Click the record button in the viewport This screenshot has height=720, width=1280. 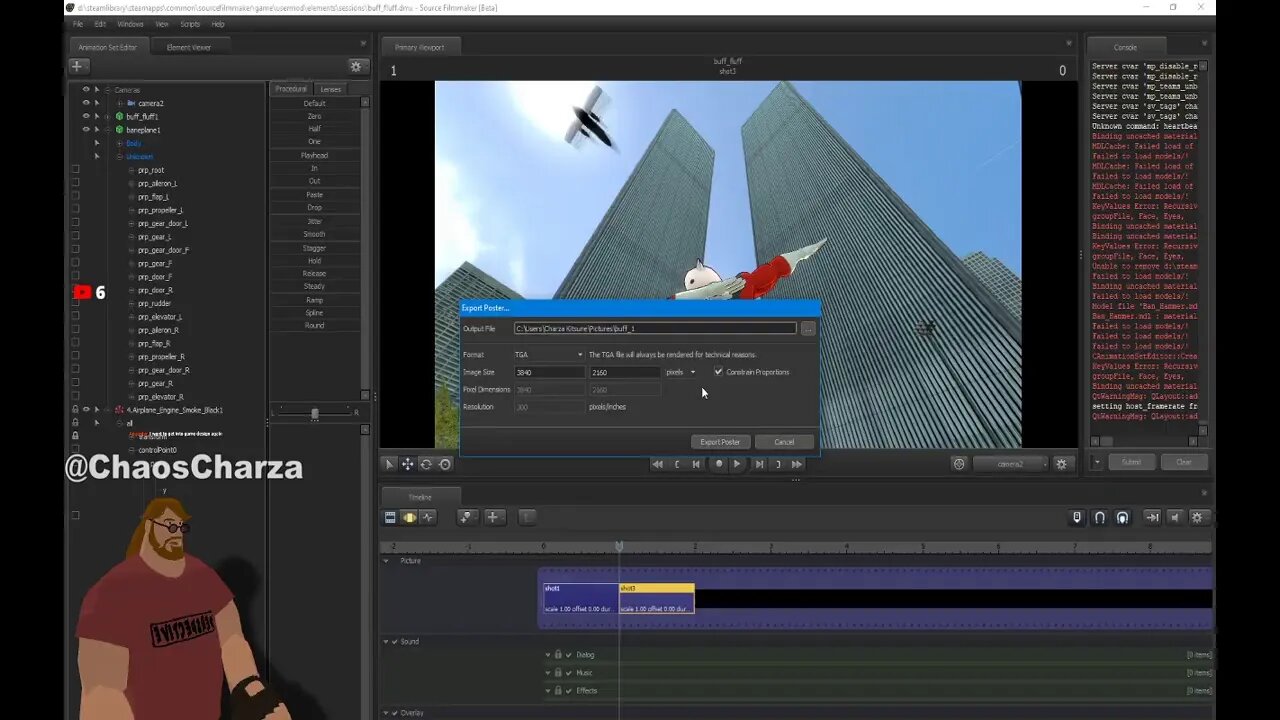718,464
